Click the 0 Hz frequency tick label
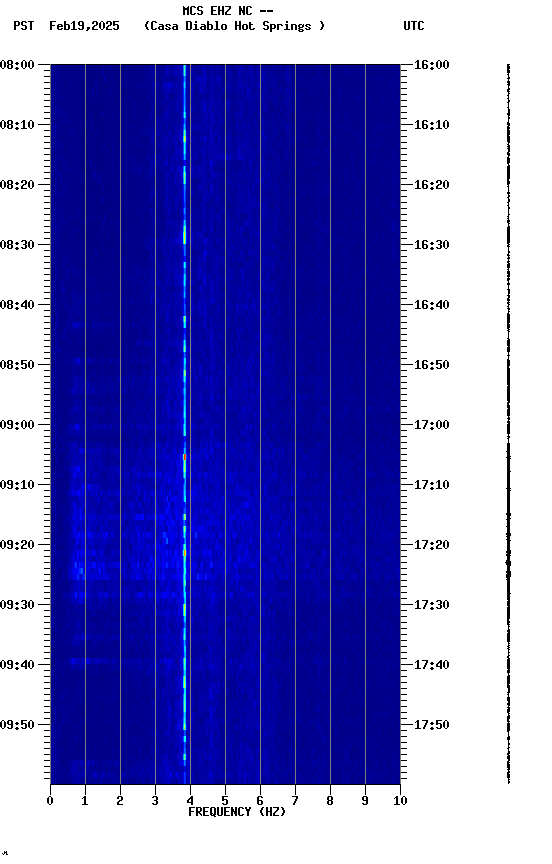The height and width of the screenshot is (864, 552). click(x=50, y=801)
